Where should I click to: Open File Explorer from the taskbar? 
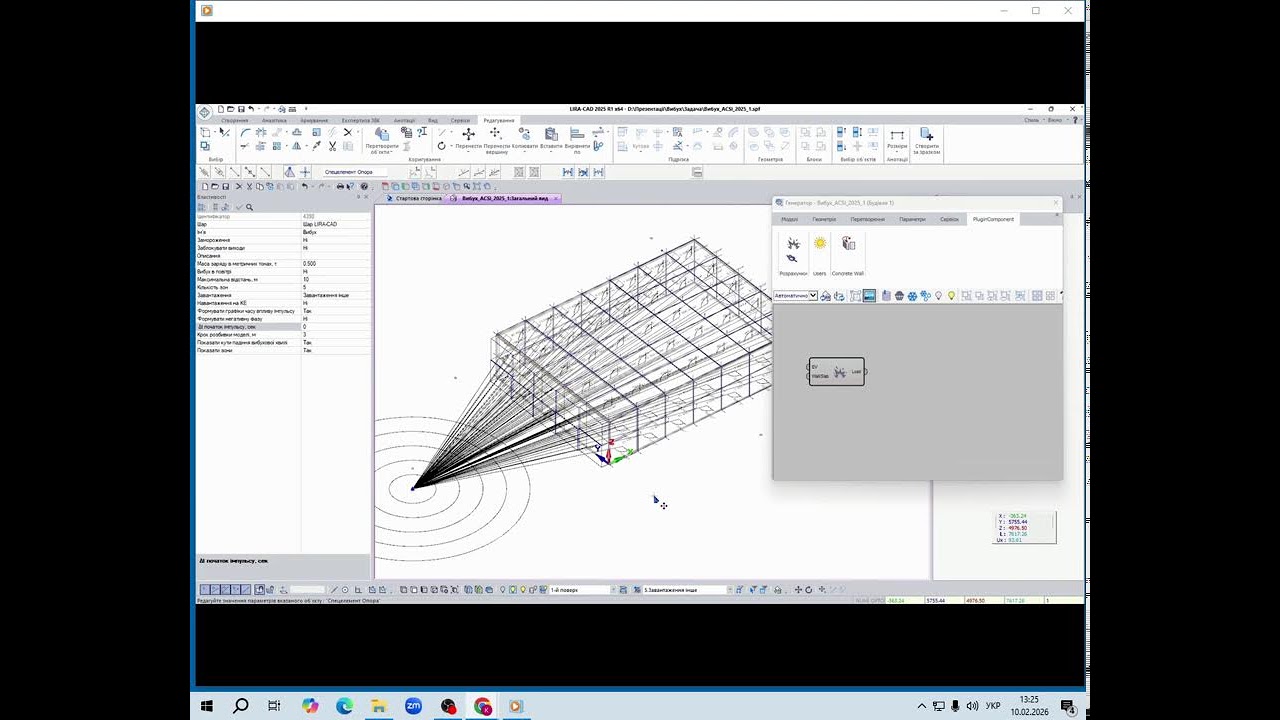(x=378, y=706)
